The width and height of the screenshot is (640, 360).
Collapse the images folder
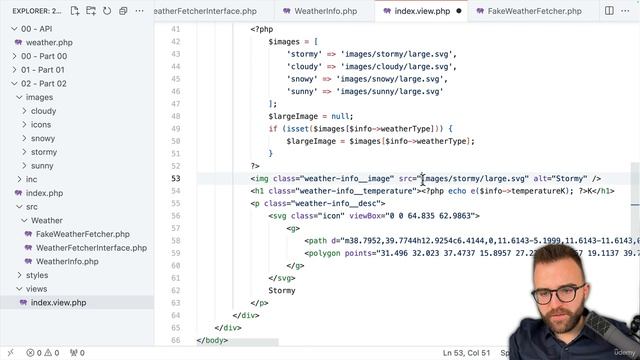pyautogui.click(x=19, y=97)
